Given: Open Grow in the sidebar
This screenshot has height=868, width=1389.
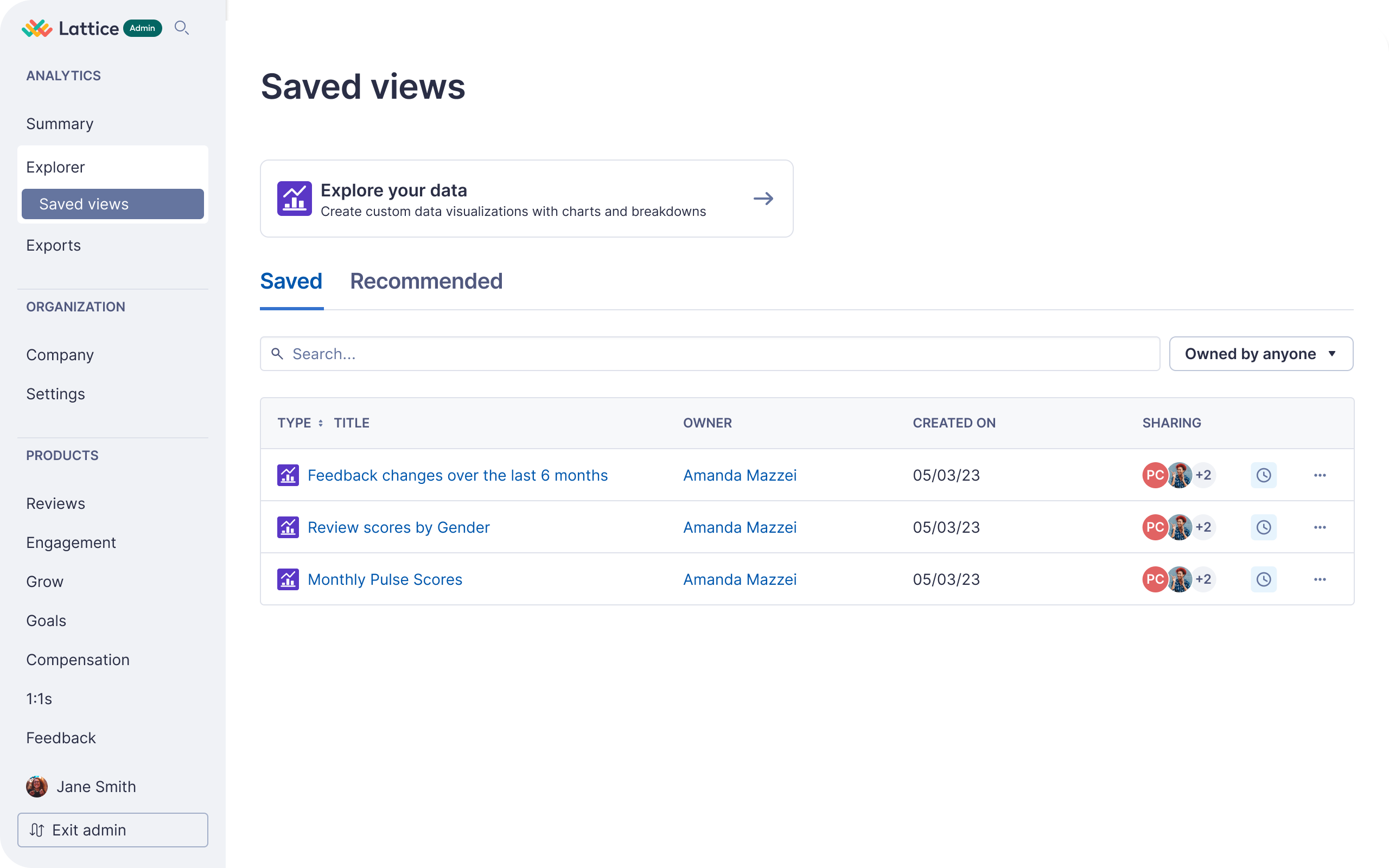Looking at the screenshot, I should pyautogui.click(x=45, y=582).
